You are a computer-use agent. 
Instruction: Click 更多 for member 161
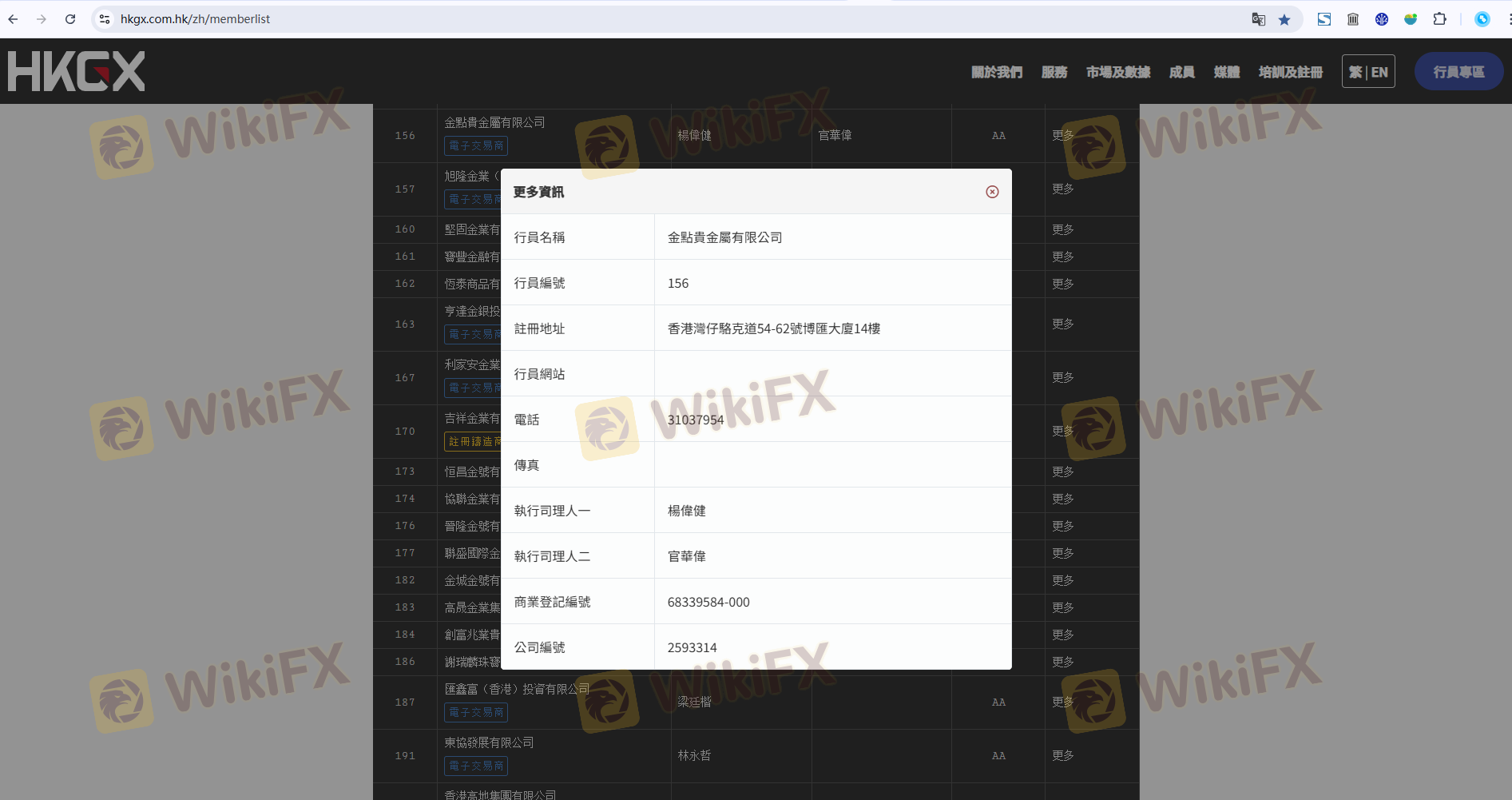pyautogui.click(x=1063, y=257)
